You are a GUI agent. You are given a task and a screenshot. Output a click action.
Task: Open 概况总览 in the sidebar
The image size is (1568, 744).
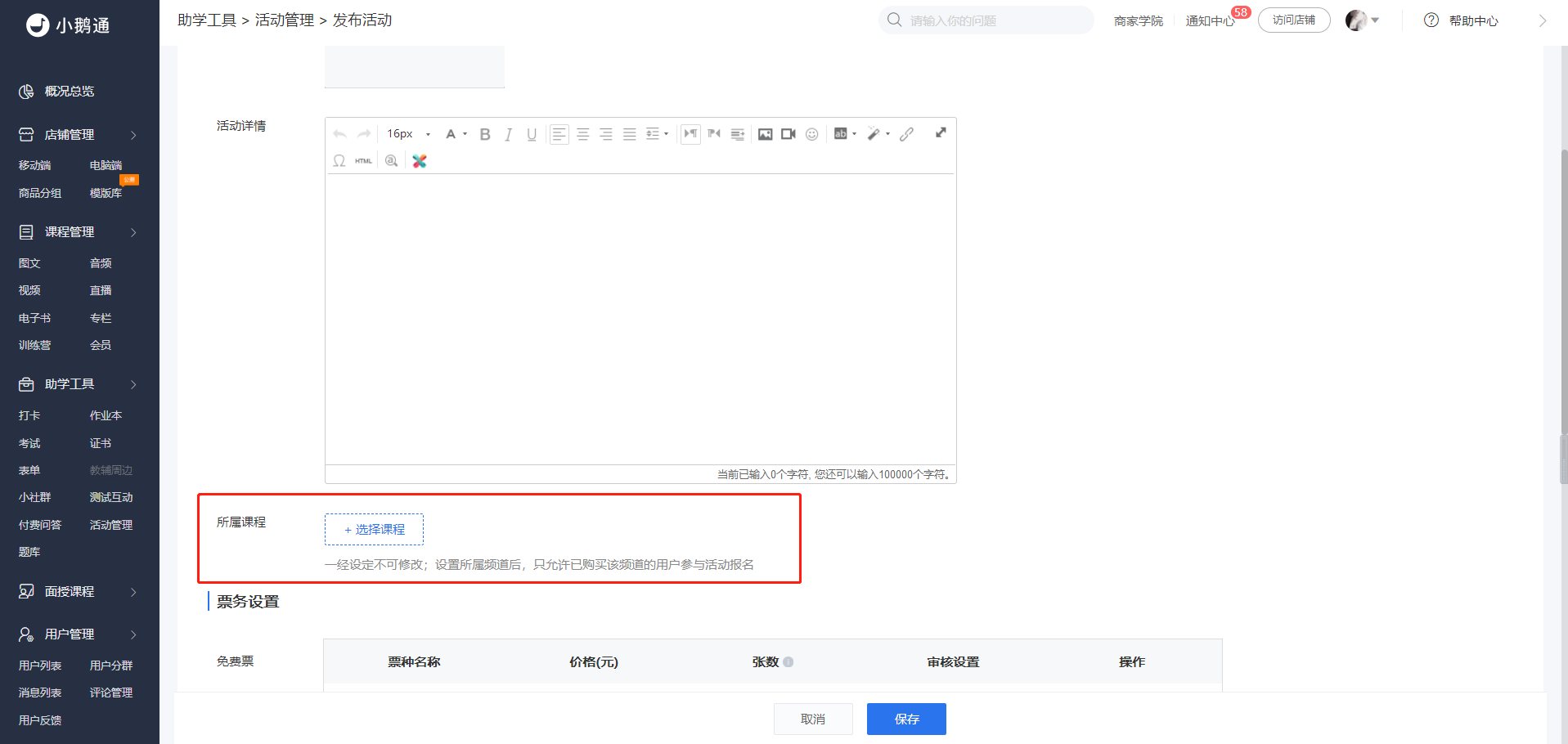pyautogui.click(x=69, y=92)
